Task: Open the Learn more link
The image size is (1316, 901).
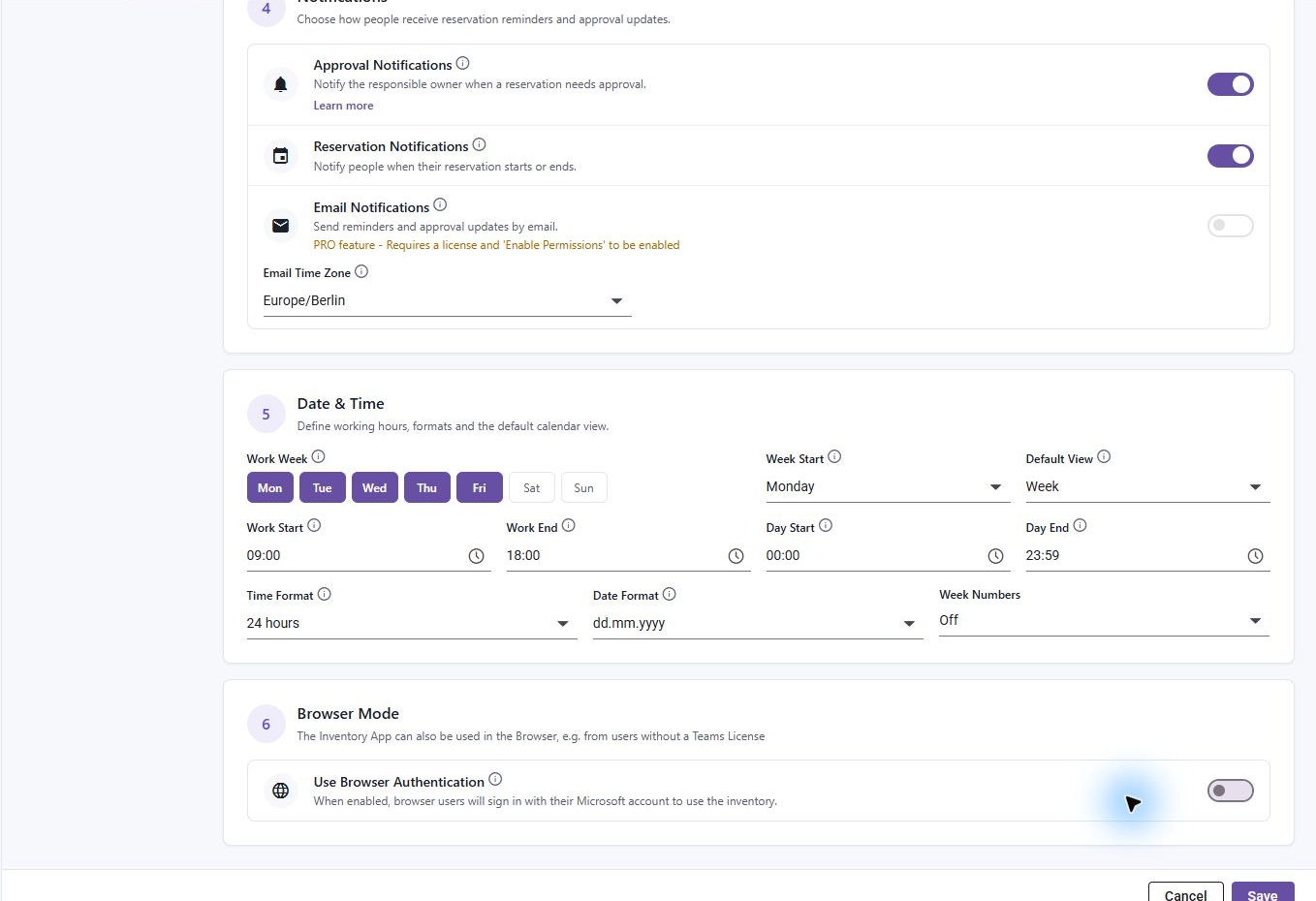Action: tap(343, 106)
